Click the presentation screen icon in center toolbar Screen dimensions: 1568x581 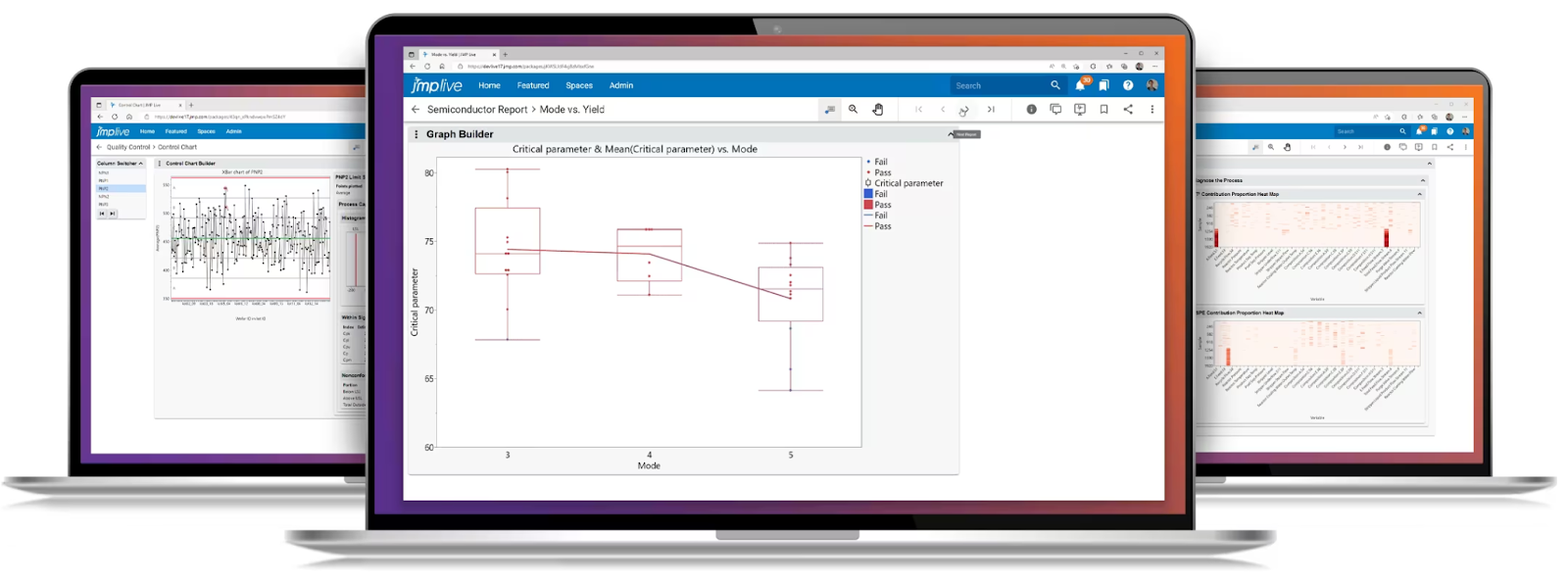1080,110
